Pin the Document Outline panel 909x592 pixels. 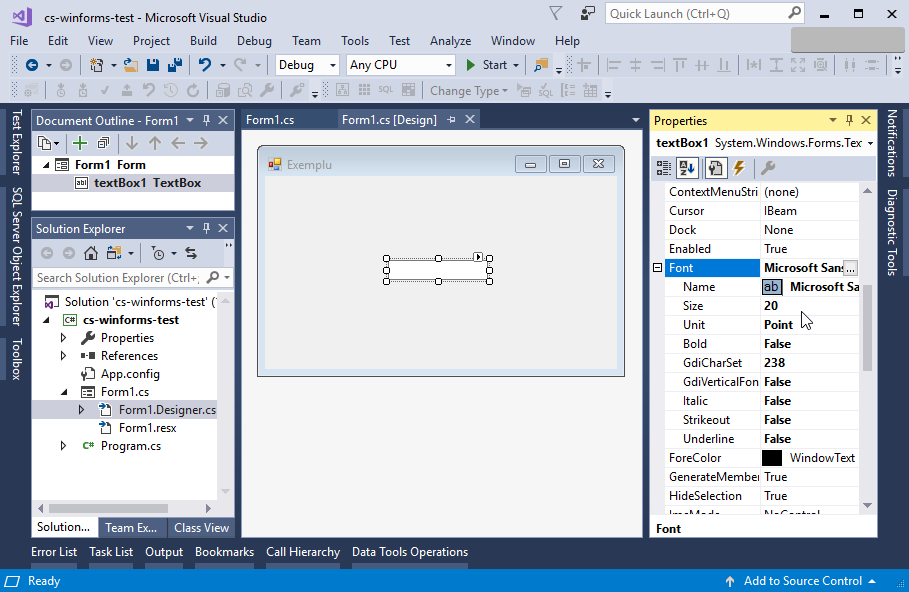click(206, 120)
